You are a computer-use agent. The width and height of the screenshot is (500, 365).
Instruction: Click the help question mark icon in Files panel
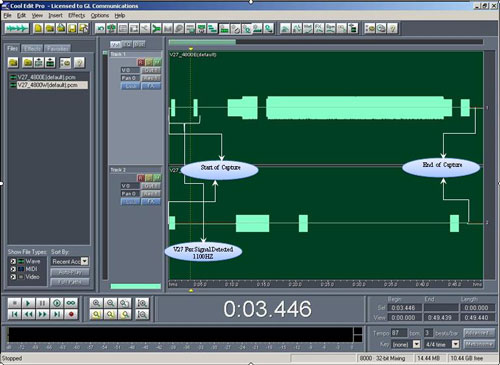coord(79,63)
